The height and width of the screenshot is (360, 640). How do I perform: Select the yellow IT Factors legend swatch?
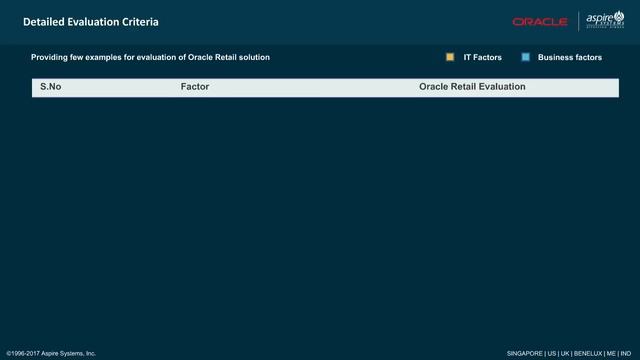(450, 57)
